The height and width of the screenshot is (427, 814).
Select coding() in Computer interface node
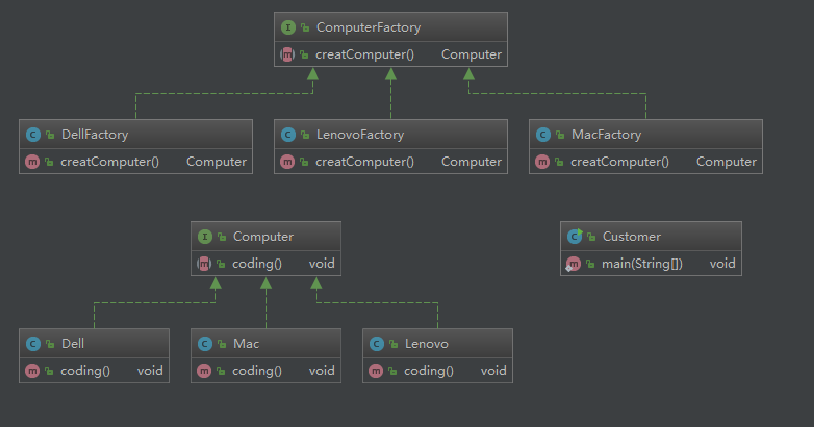point(256,264)
